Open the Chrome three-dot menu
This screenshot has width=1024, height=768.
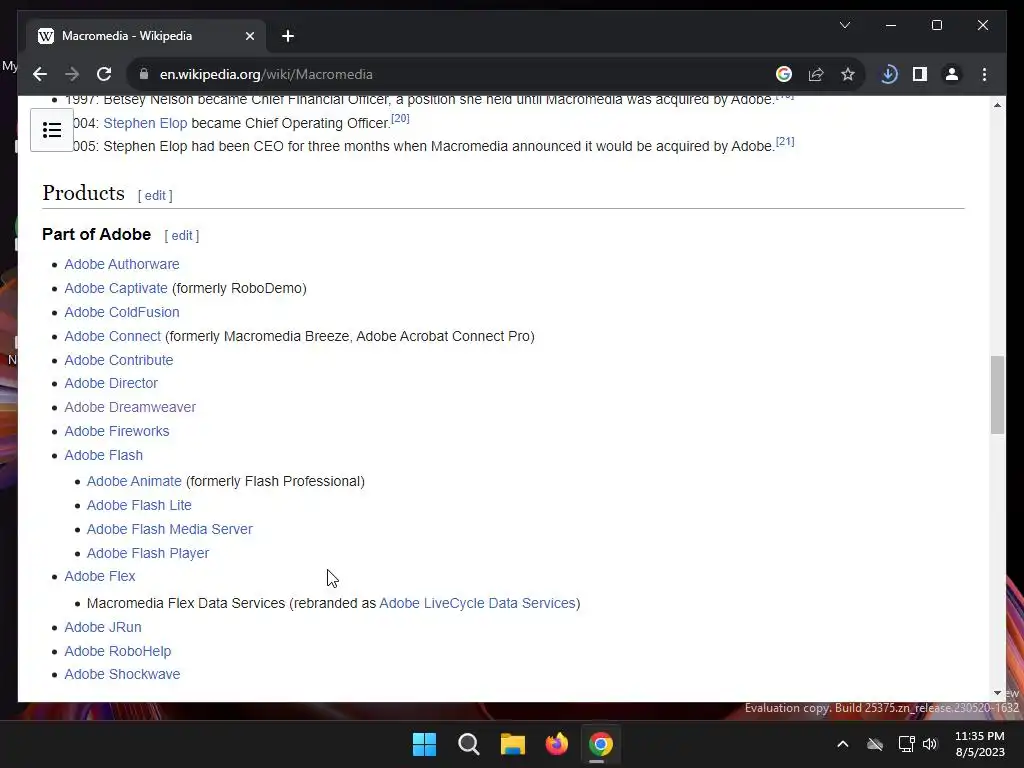coord(984,74)
